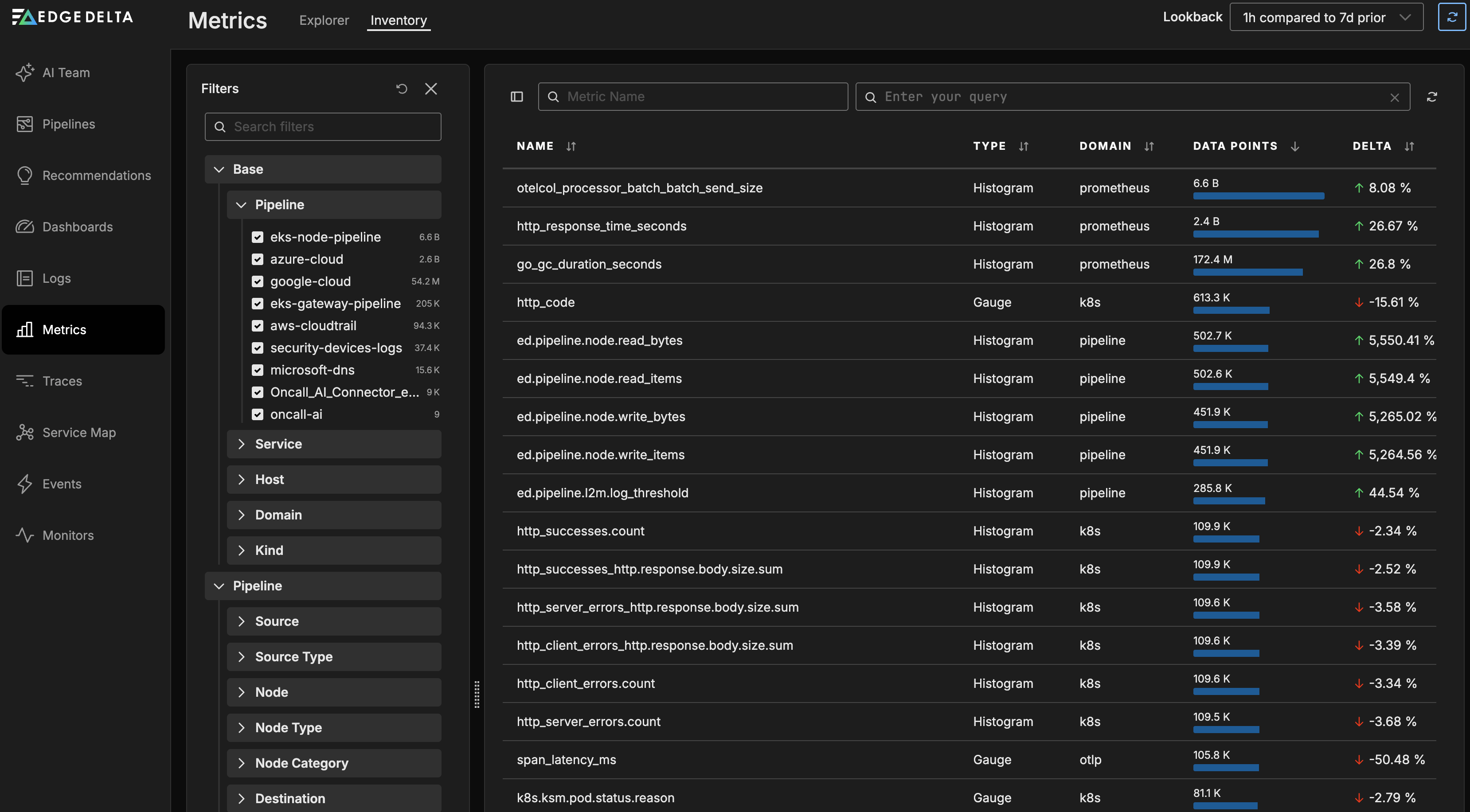
Task: Click the blue auto-refresh button top right
Action: coord(1452,17)
